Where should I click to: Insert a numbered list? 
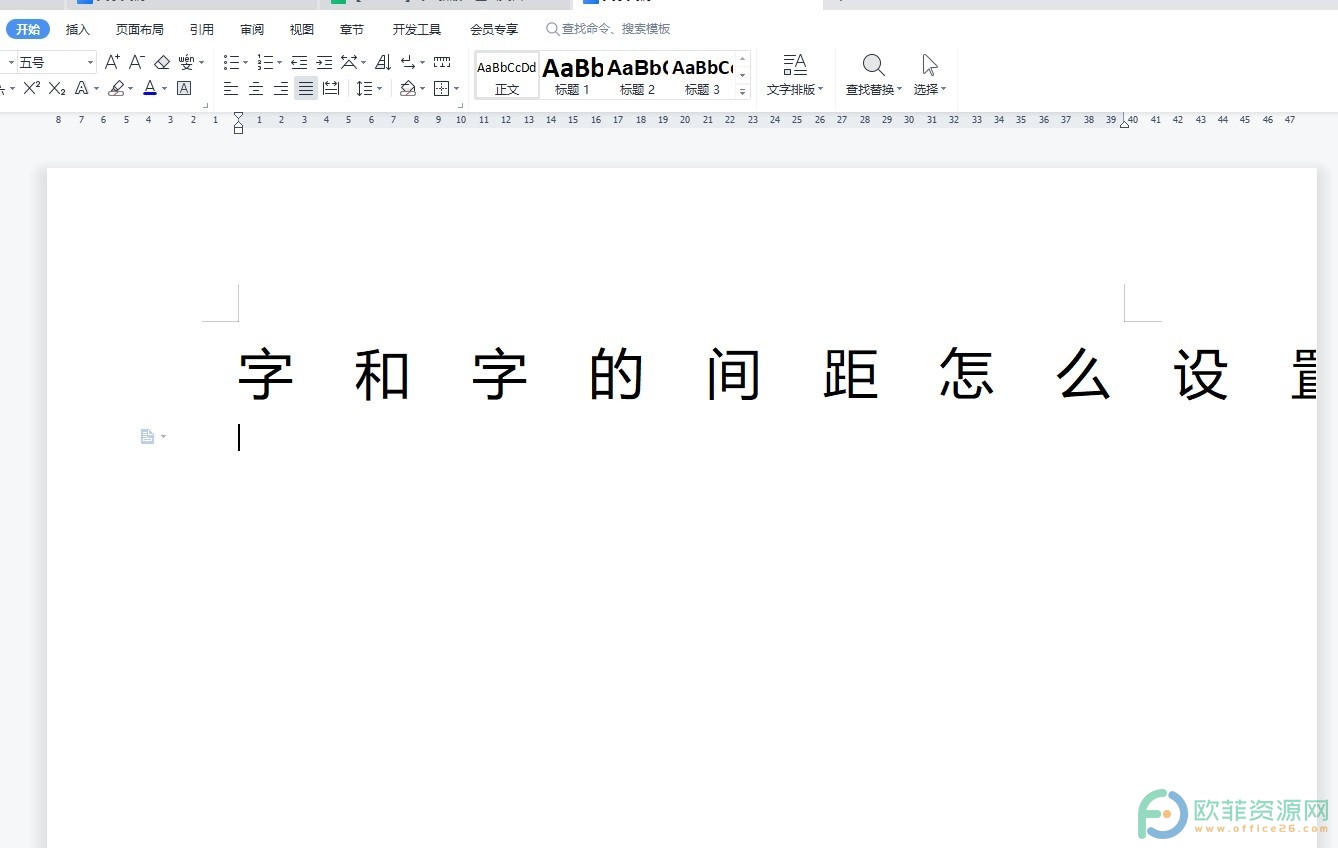pos(265,62)
